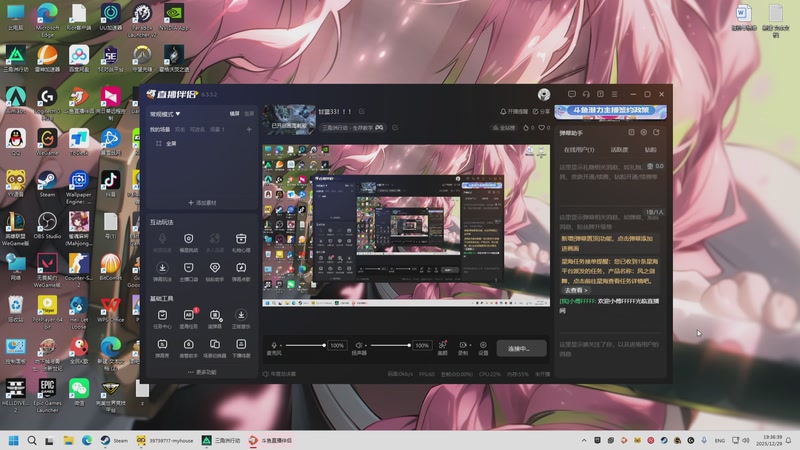The width and height of the screenshot is (800, 450).
Task: Open 房管助手 room manager helper
Action: 188,347
